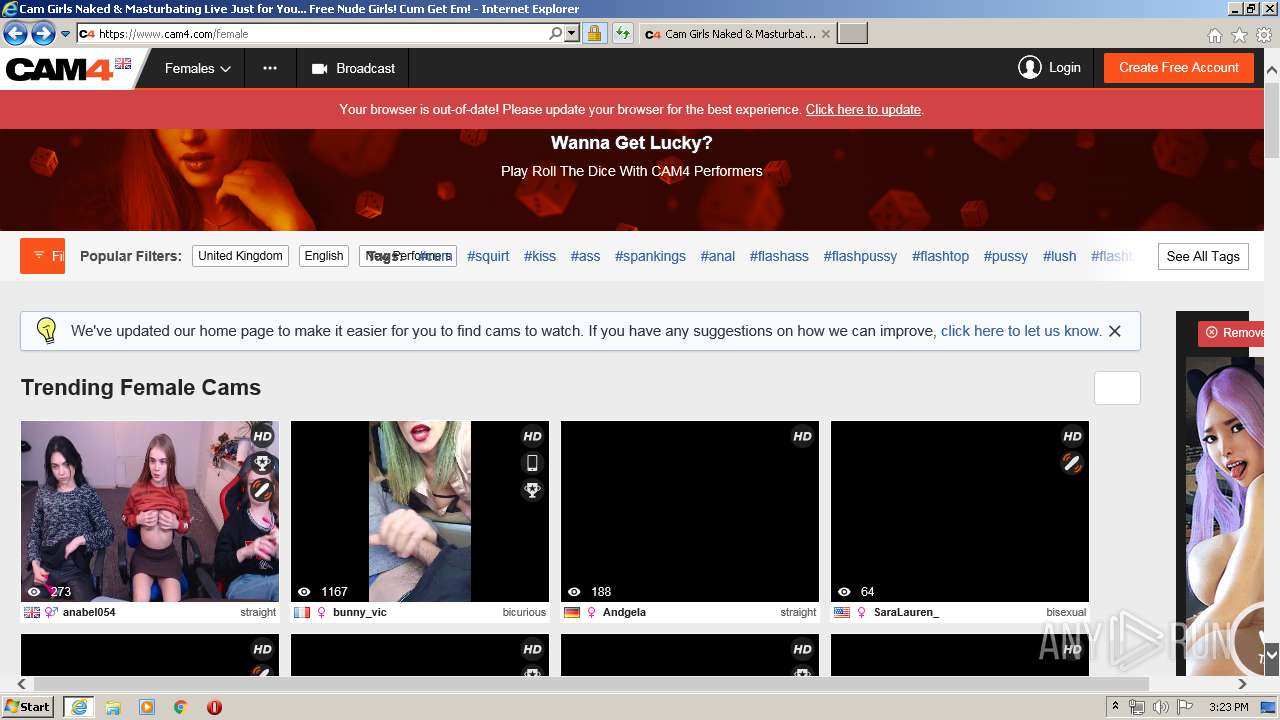Click the volume speaker tray icon
Screen dimensions: 1280x720
coord(1160,707)
